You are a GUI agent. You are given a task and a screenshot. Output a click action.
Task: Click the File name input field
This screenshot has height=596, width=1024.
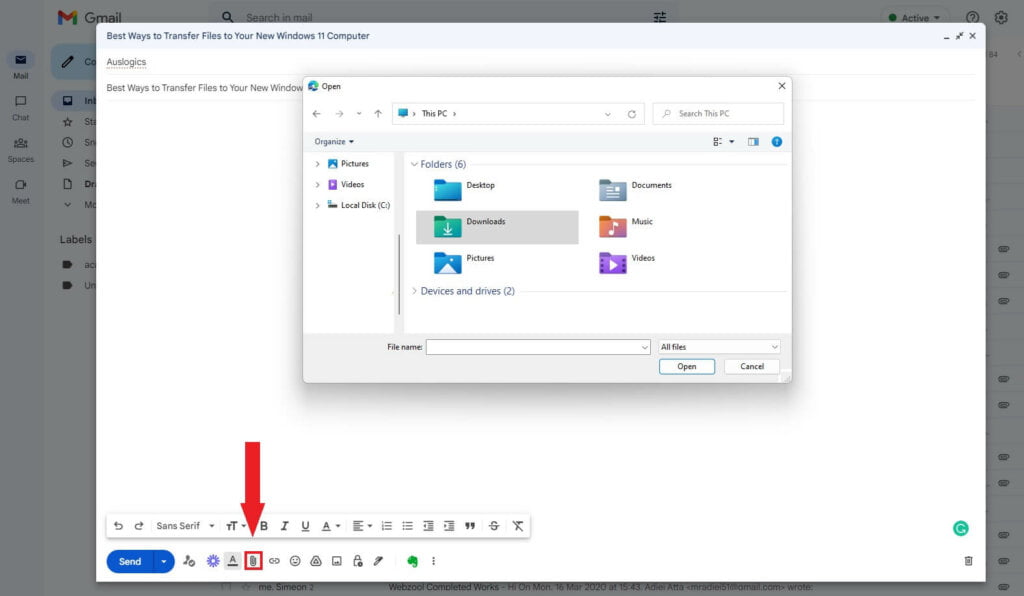click(537, 346)
